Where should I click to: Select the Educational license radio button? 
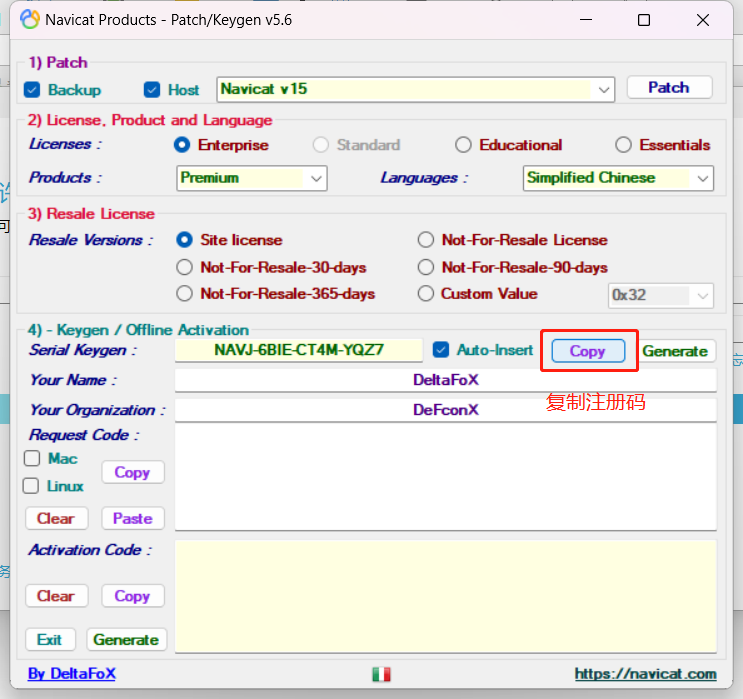(x=463, y=145)
